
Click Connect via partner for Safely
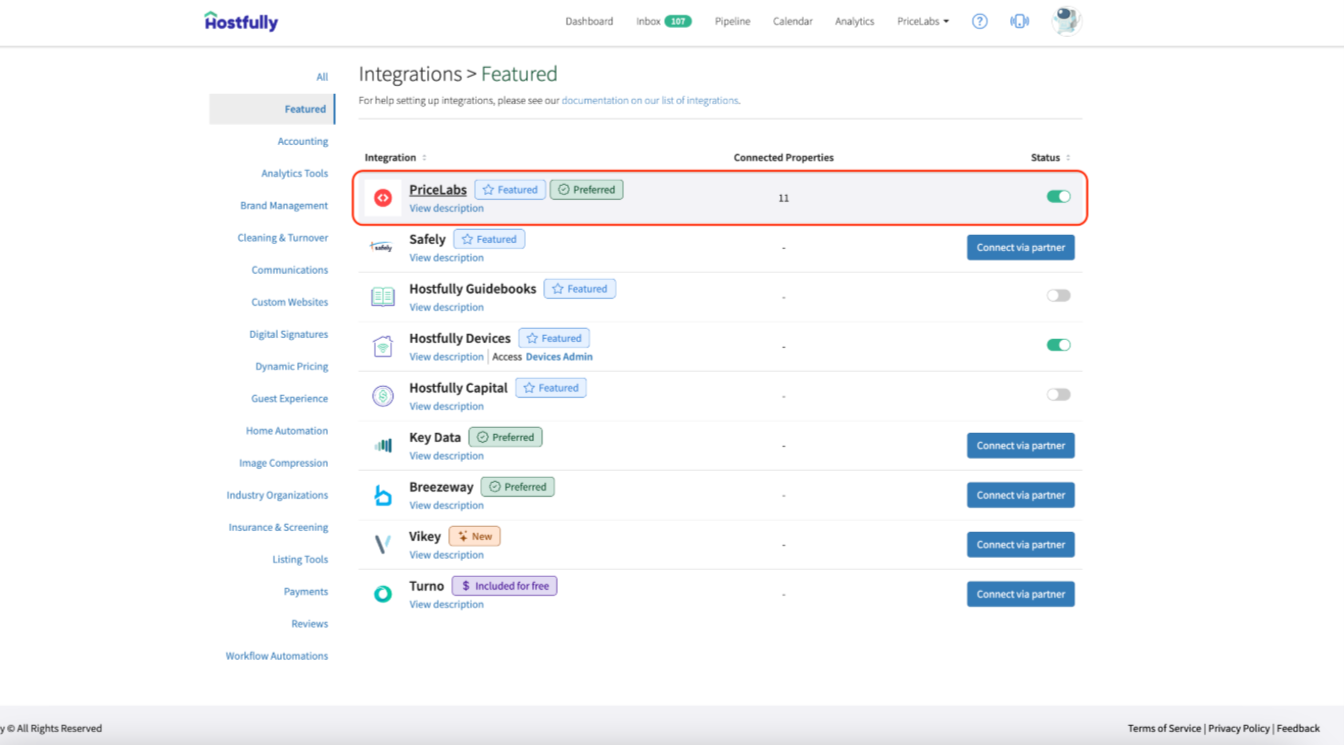point(1020,248)
